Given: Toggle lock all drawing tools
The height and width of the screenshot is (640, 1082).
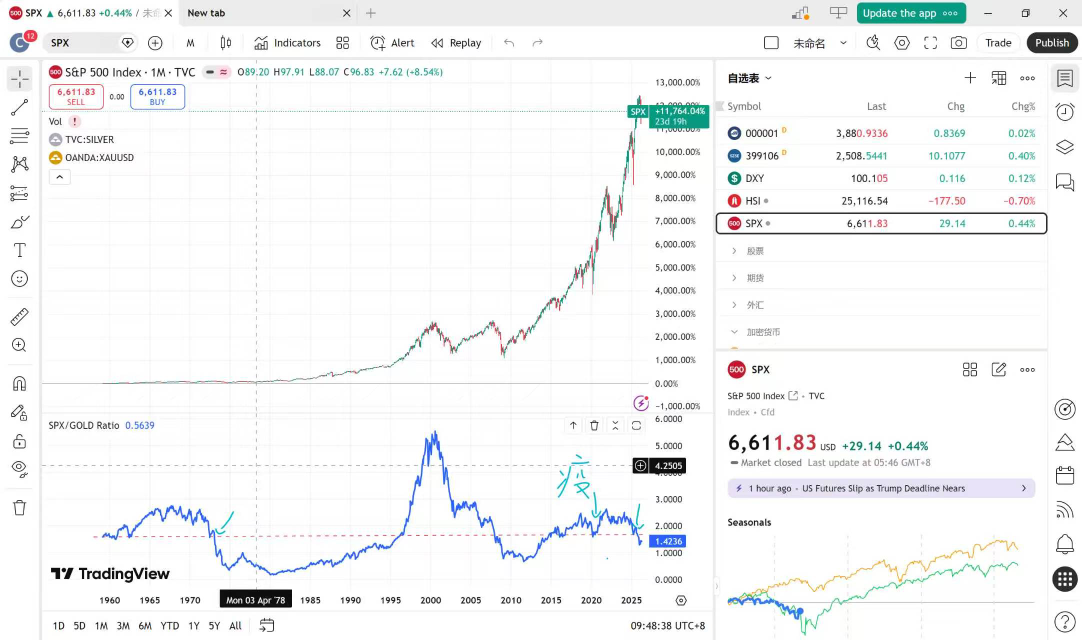Looking at the screenshot, I should pos(19,441).
